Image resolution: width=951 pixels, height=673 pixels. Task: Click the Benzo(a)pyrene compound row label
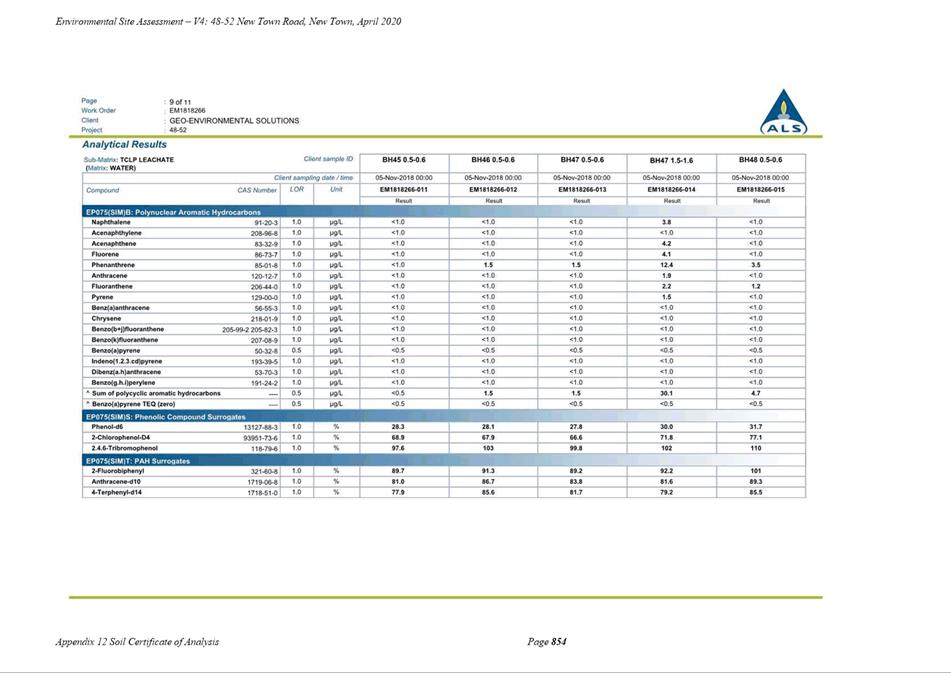click(x=115, y=350)
